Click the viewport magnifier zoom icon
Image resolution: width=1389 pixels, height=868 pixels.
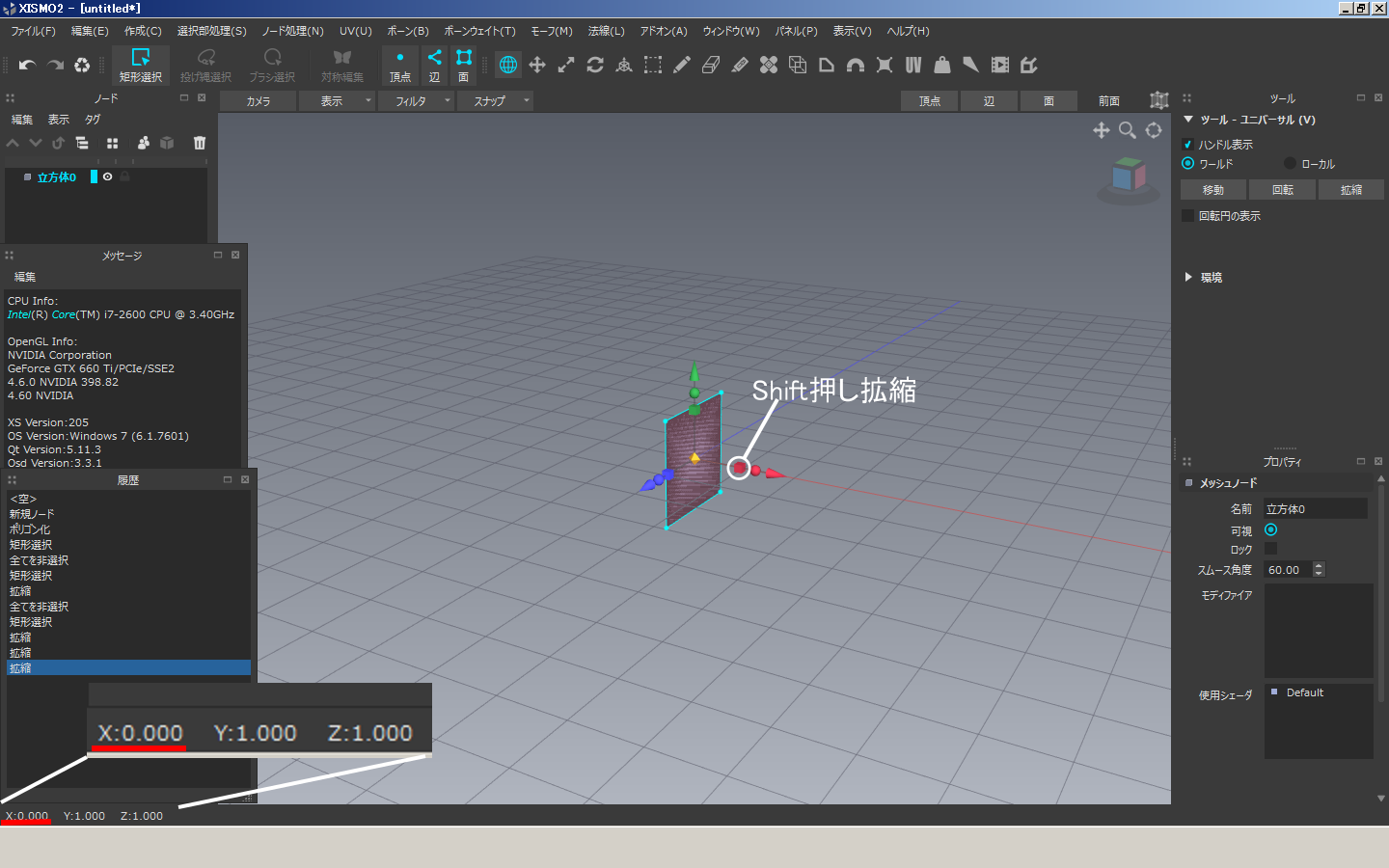(x=1127, y=130)
